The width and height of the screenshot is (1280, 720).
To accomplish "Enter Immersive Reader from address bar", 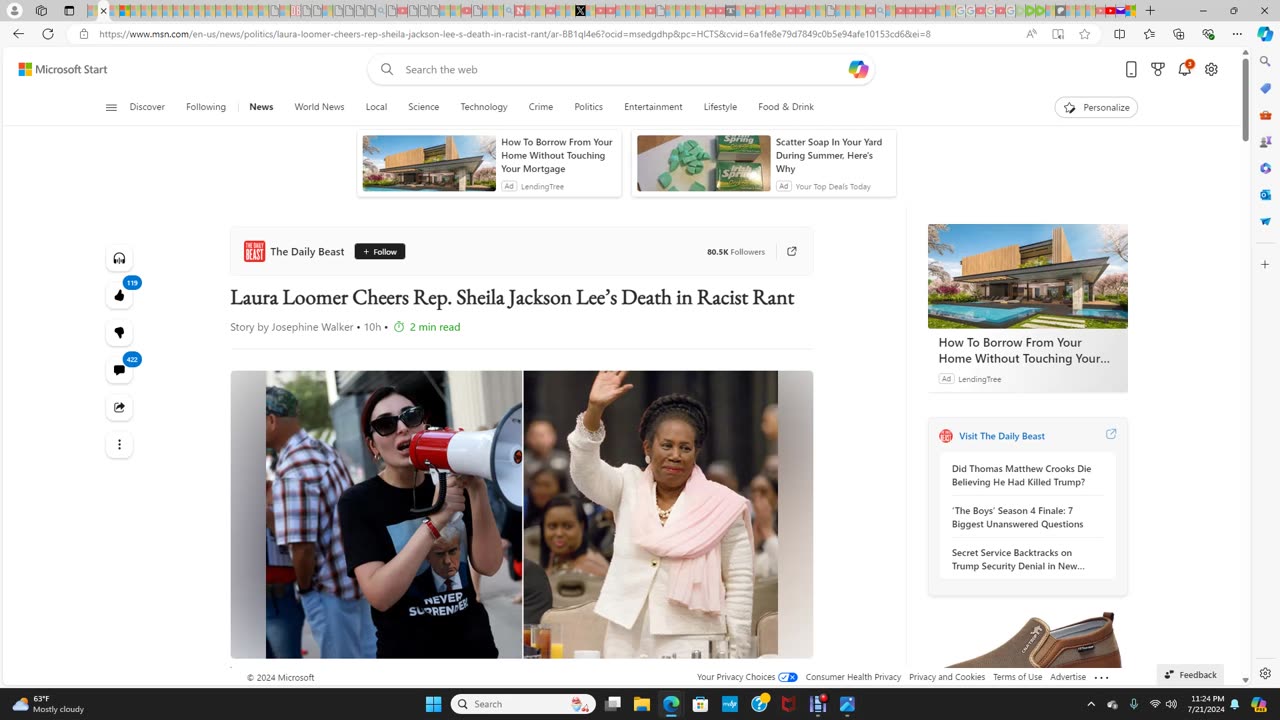I will coord(1058,34).
